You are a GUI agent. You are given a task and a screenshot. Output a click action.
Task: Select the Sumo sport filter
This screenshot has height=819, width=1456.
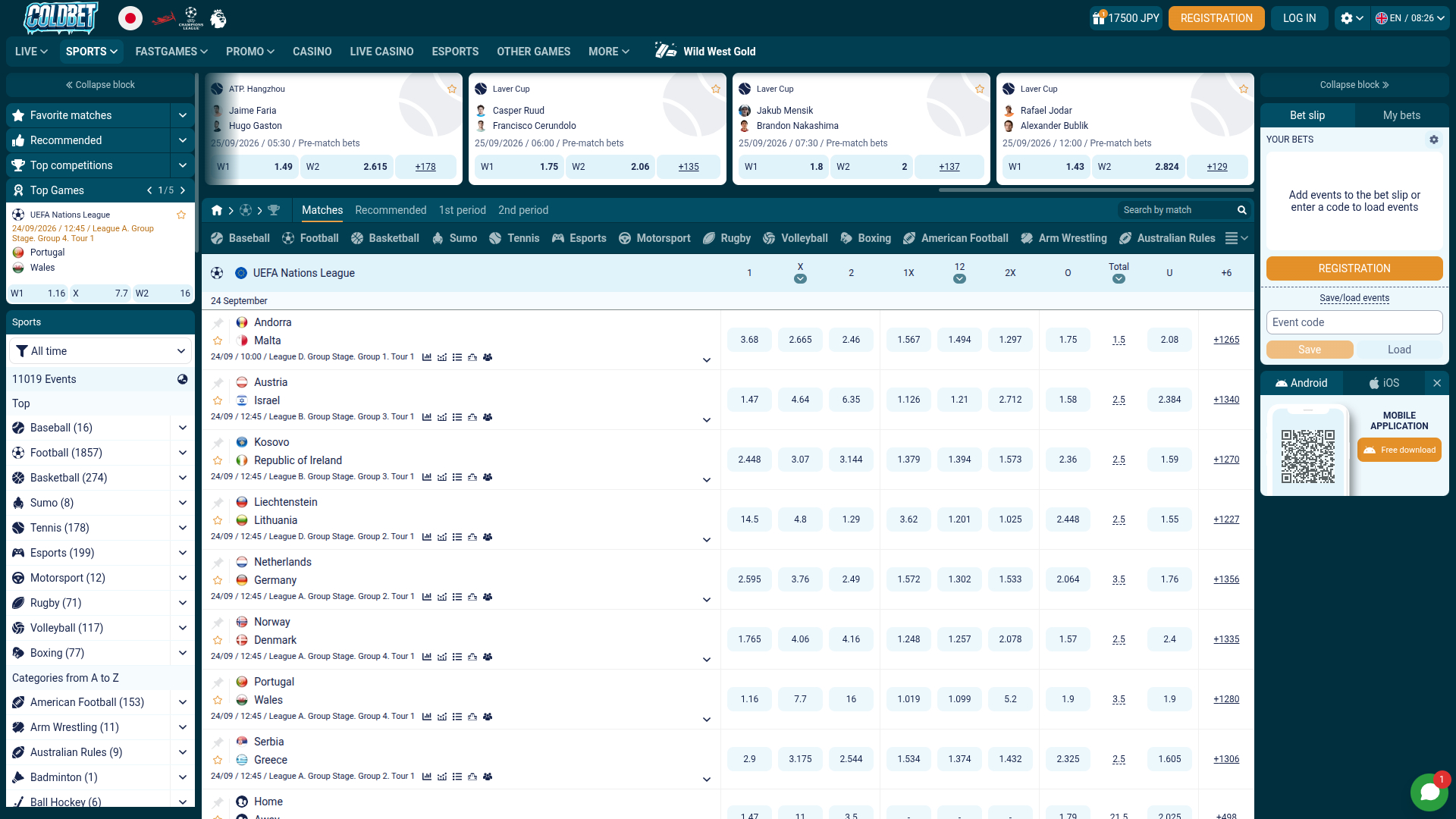click(x=455, y=238)
